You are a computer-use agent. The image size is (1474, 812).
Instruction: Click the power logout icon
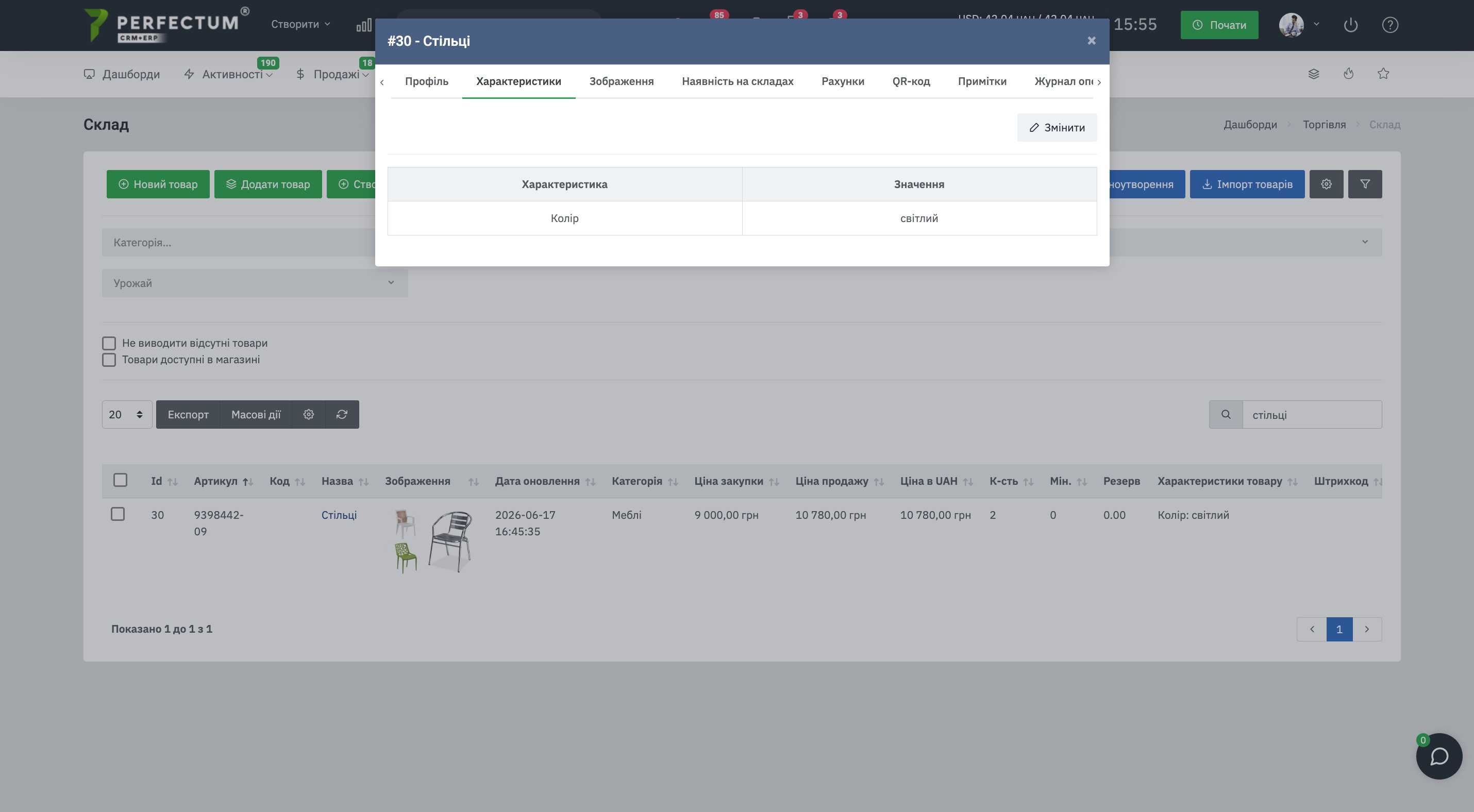(1350, 25)
